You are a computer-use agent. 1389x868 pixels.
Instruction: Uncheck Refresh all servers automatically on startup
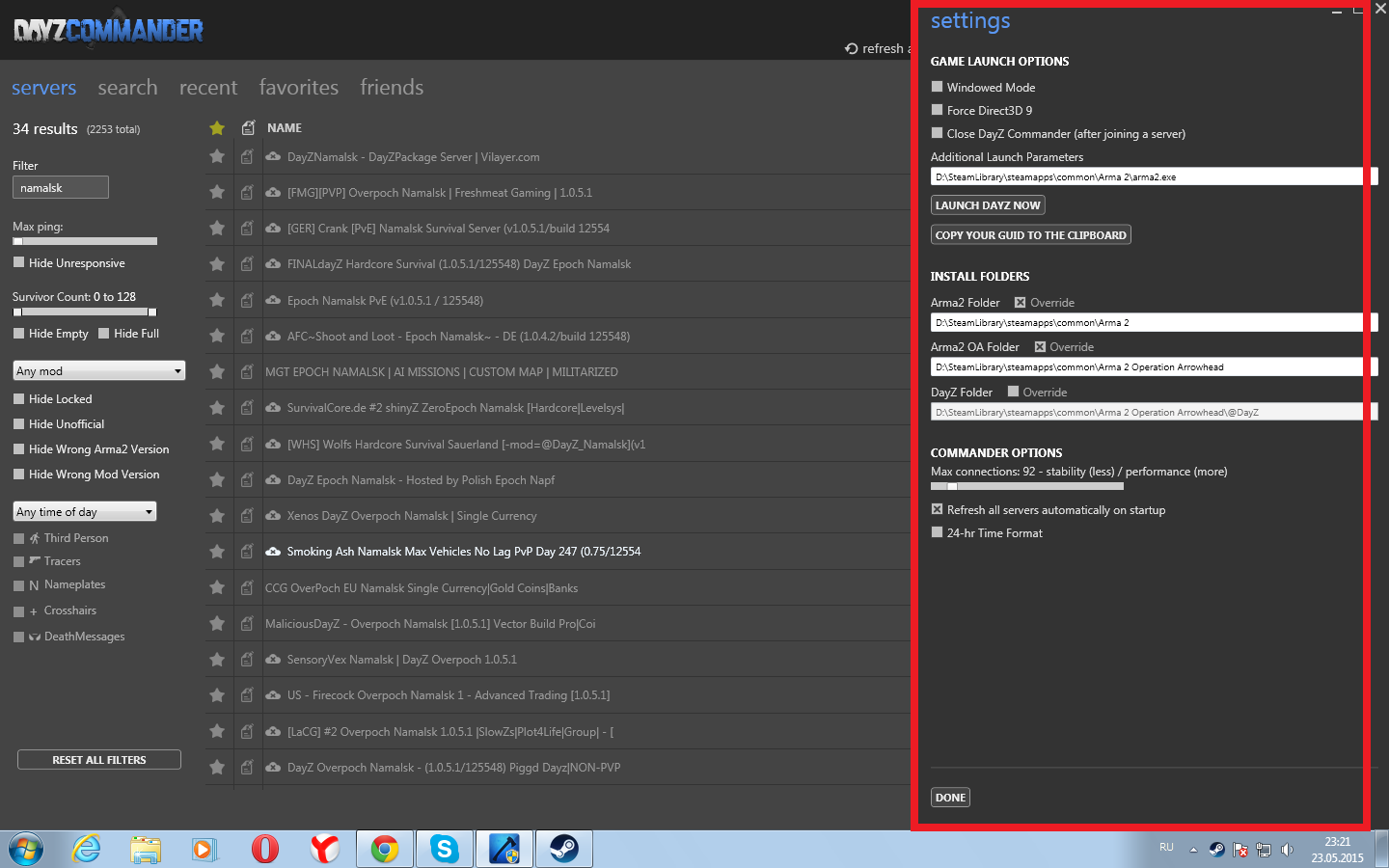937,509
